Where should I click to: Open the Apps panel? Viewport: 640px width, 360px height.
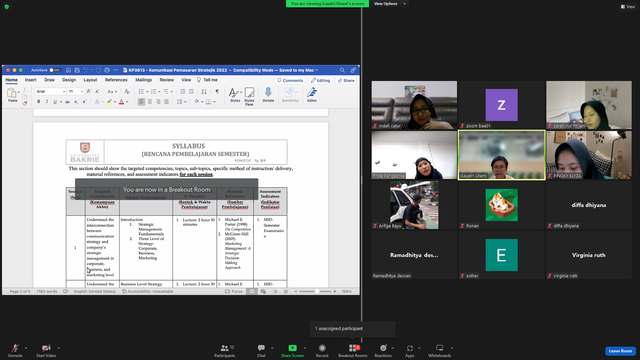409,350
